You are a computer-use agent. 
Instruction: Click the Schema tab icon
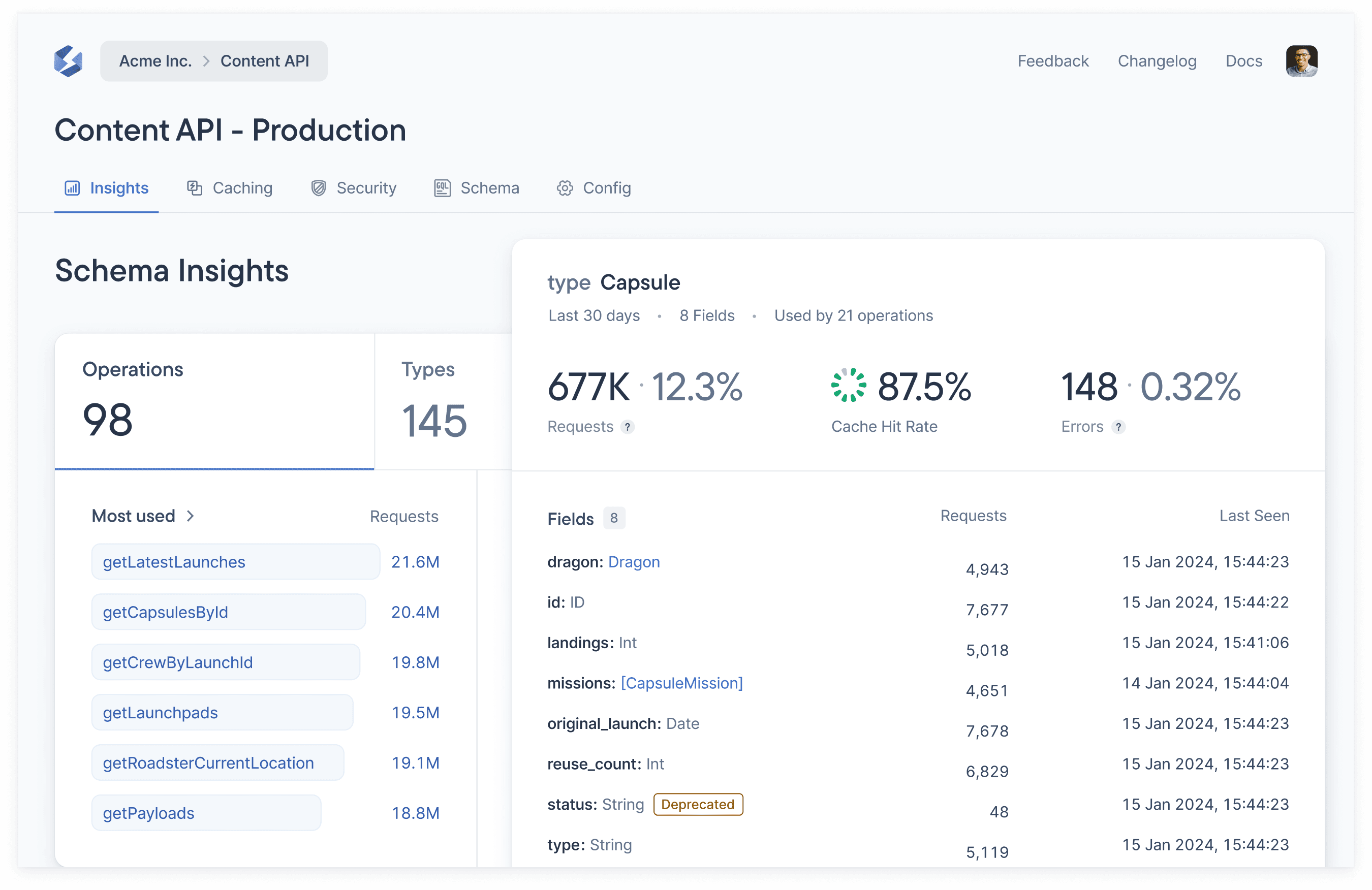(442, 188)
